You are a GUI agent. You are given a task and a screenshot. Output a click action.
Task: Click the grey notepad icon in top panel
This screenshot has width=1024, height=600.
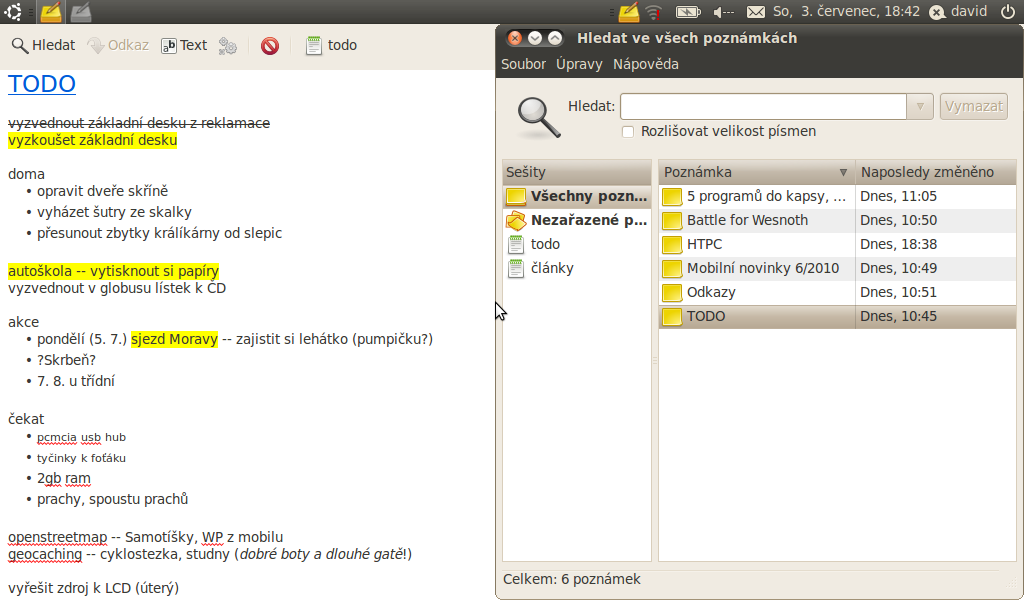81,12
